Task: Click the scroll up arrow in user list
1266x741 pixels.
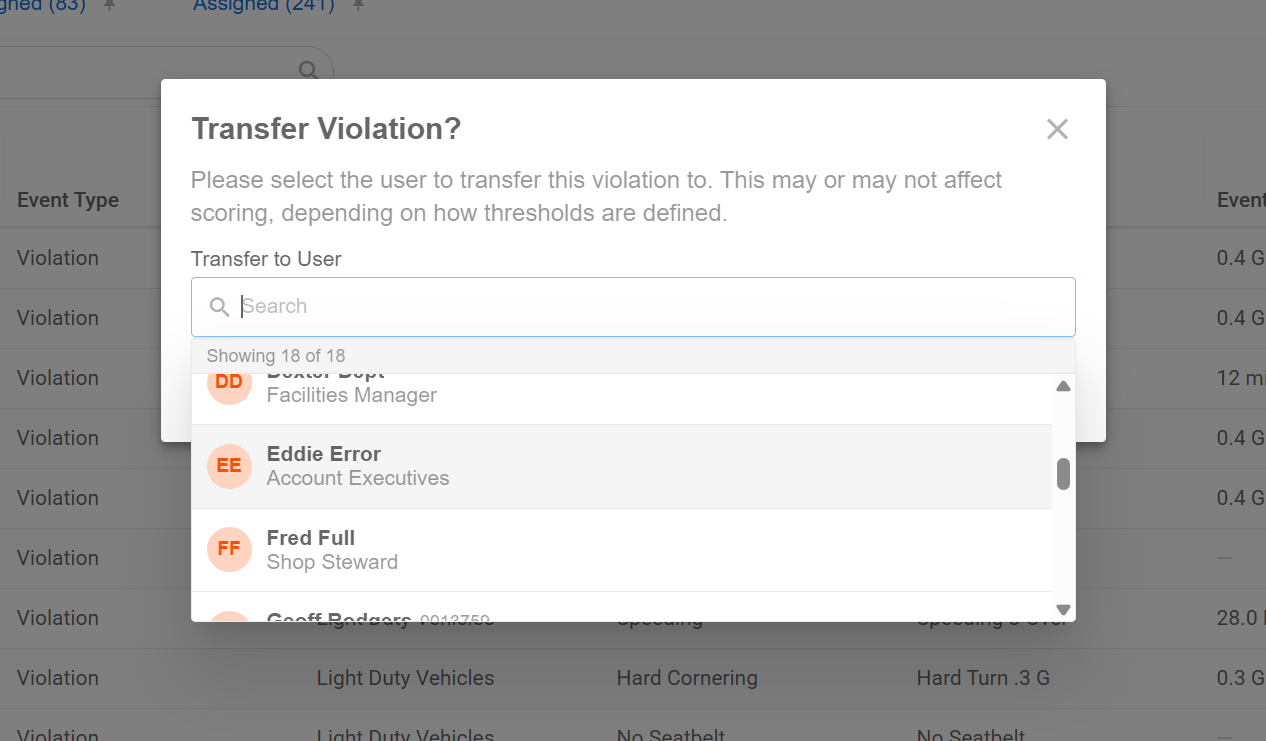Action: point(1064,386)
